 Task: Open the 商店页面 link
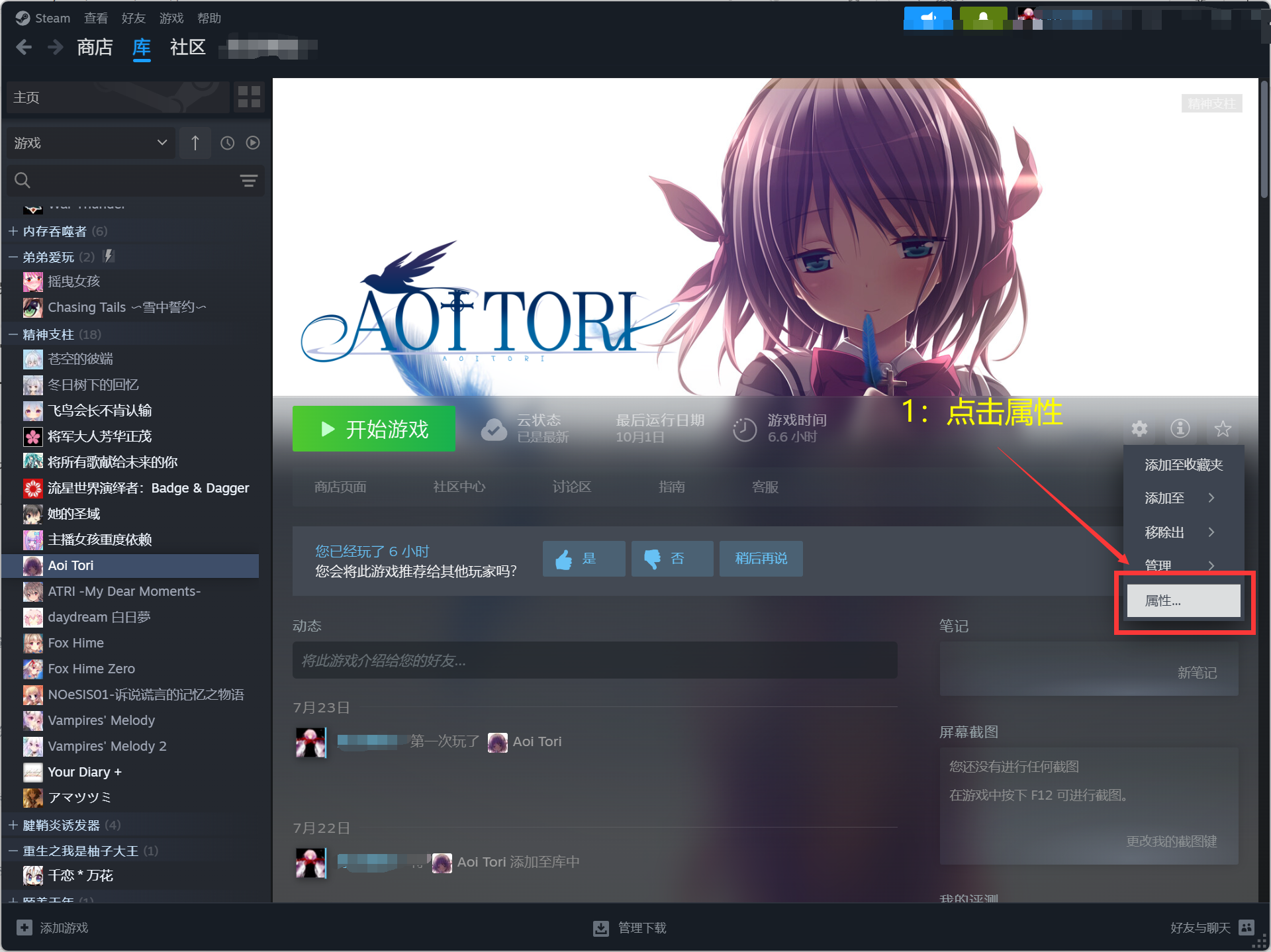(340, 487)
